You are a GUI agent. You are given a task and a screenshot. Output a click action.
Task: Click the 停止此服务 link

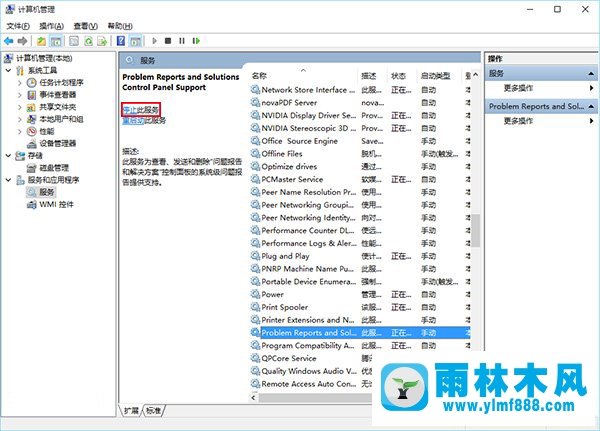(x=140, y=110)
